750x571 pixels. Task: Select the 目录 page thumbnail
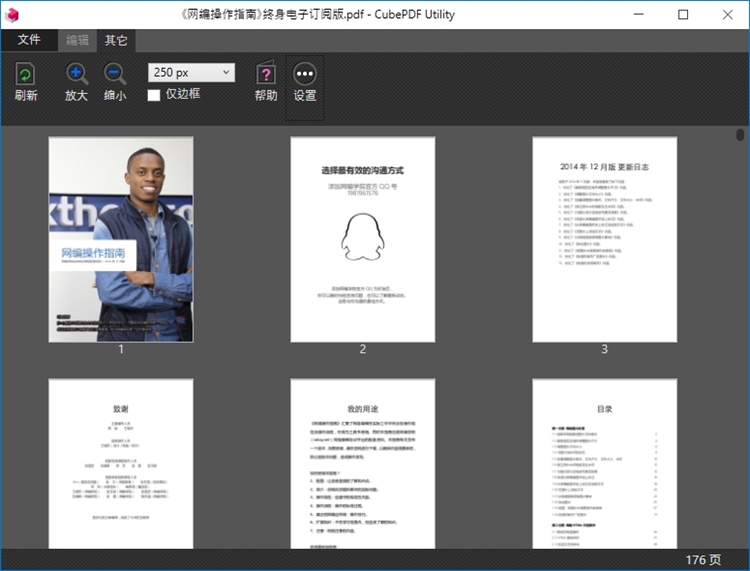pyautogui.click(x=605, y=463)
